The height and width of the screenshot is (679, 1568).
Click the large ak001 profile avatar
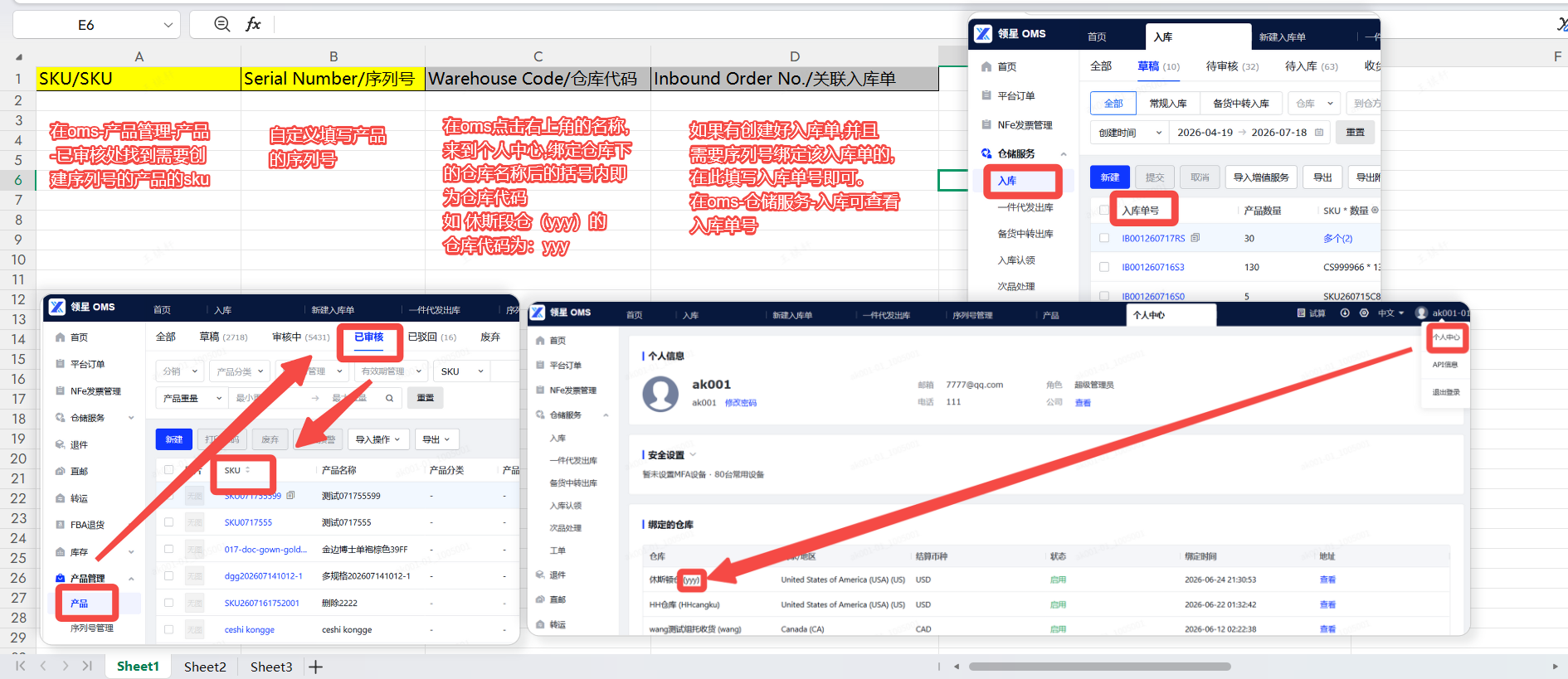(x=660, y=393)
